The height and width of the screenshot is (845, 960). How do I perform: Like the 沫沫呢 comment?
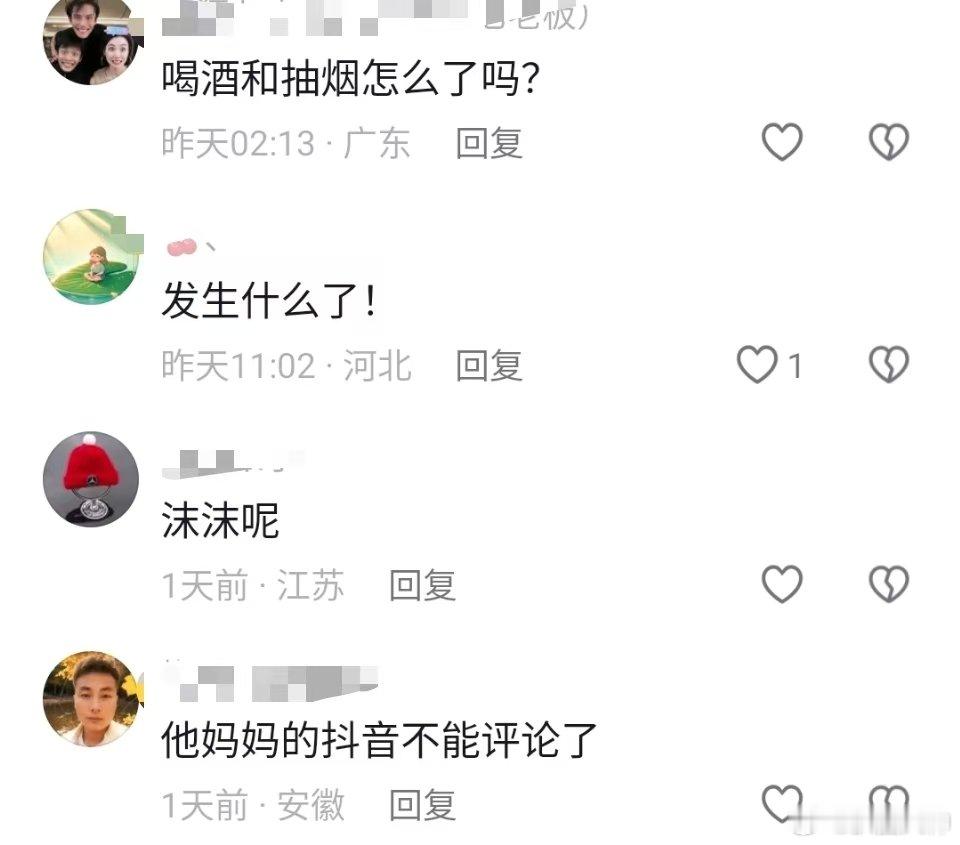tap(782, 583)
